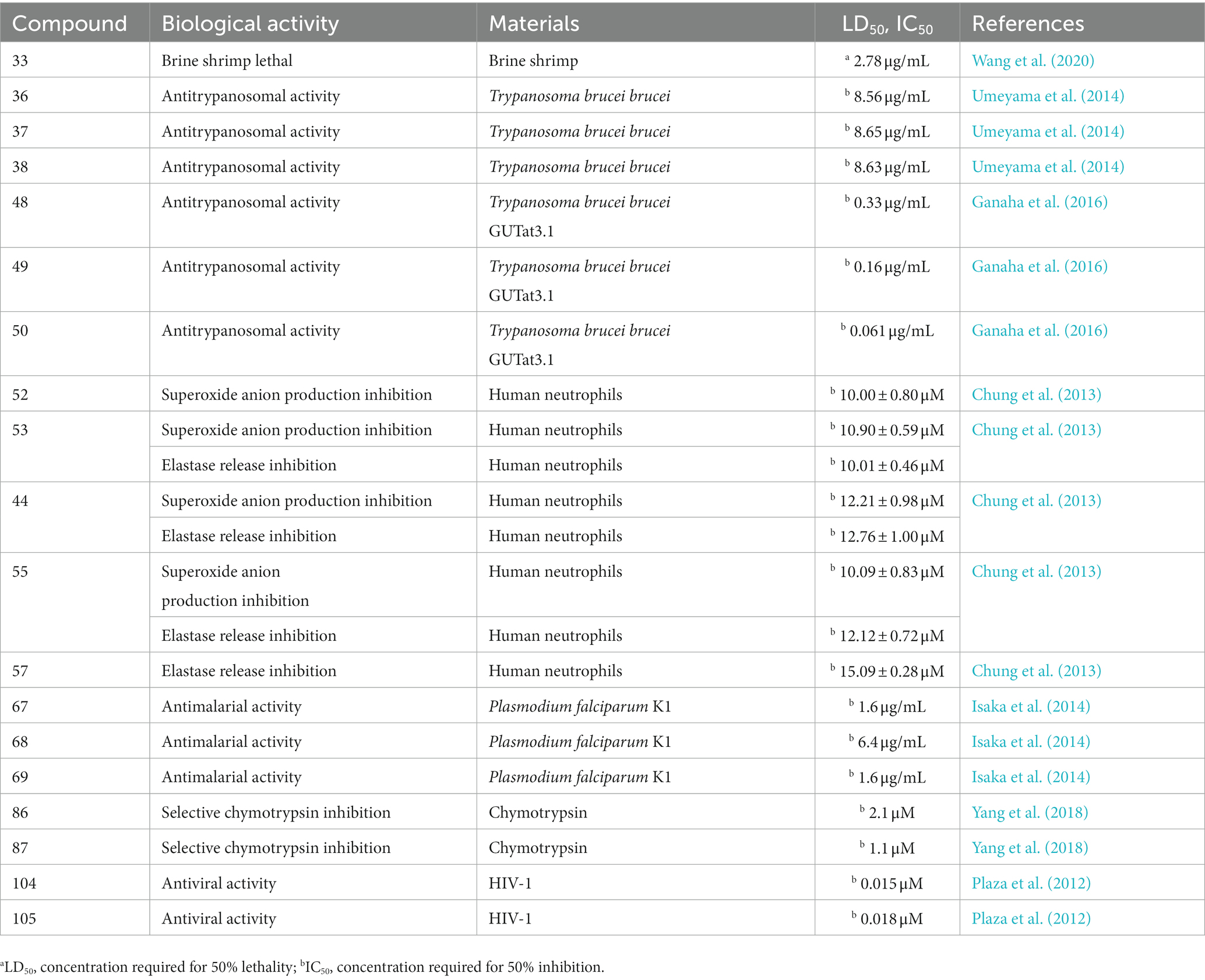The height and width of the screenshot is (980, 1205).
Task: Open Yang et al. (2018) link for compound 86
Action: click(x=1030, y=812)
